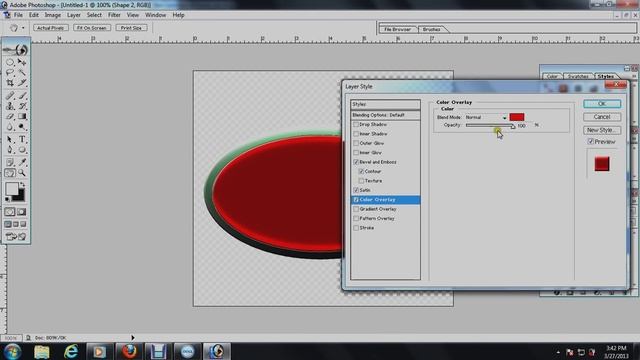Click Jump to ImageReady icon
The height and width of the screenshot is (360, 640).
click(16, 236)
